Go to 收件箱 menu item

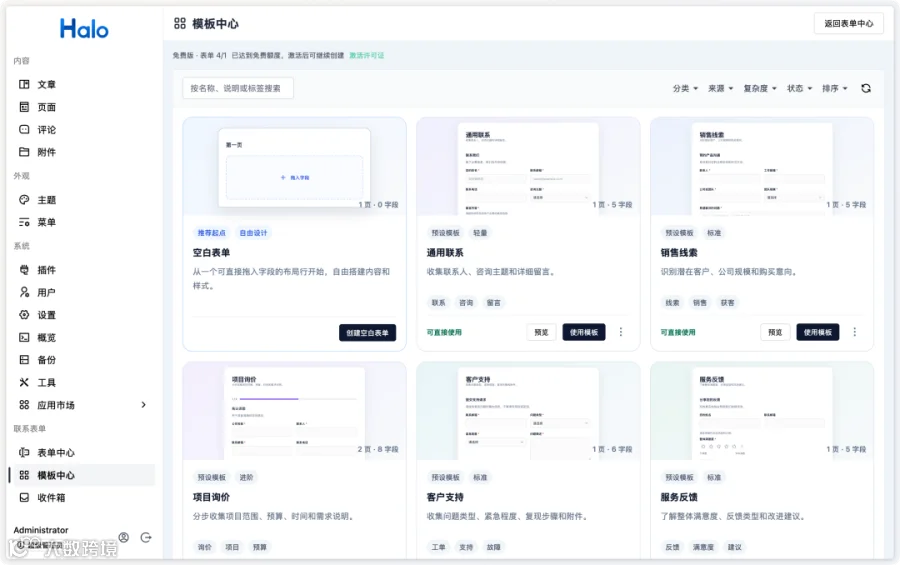tap(82, 498)
